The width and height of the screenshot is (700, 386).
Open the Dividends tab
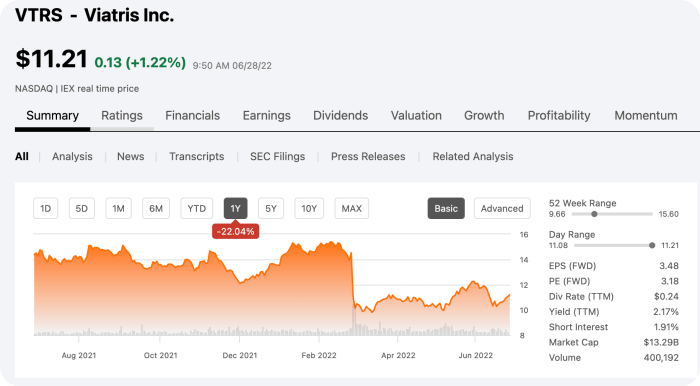(x=341, y=116)
